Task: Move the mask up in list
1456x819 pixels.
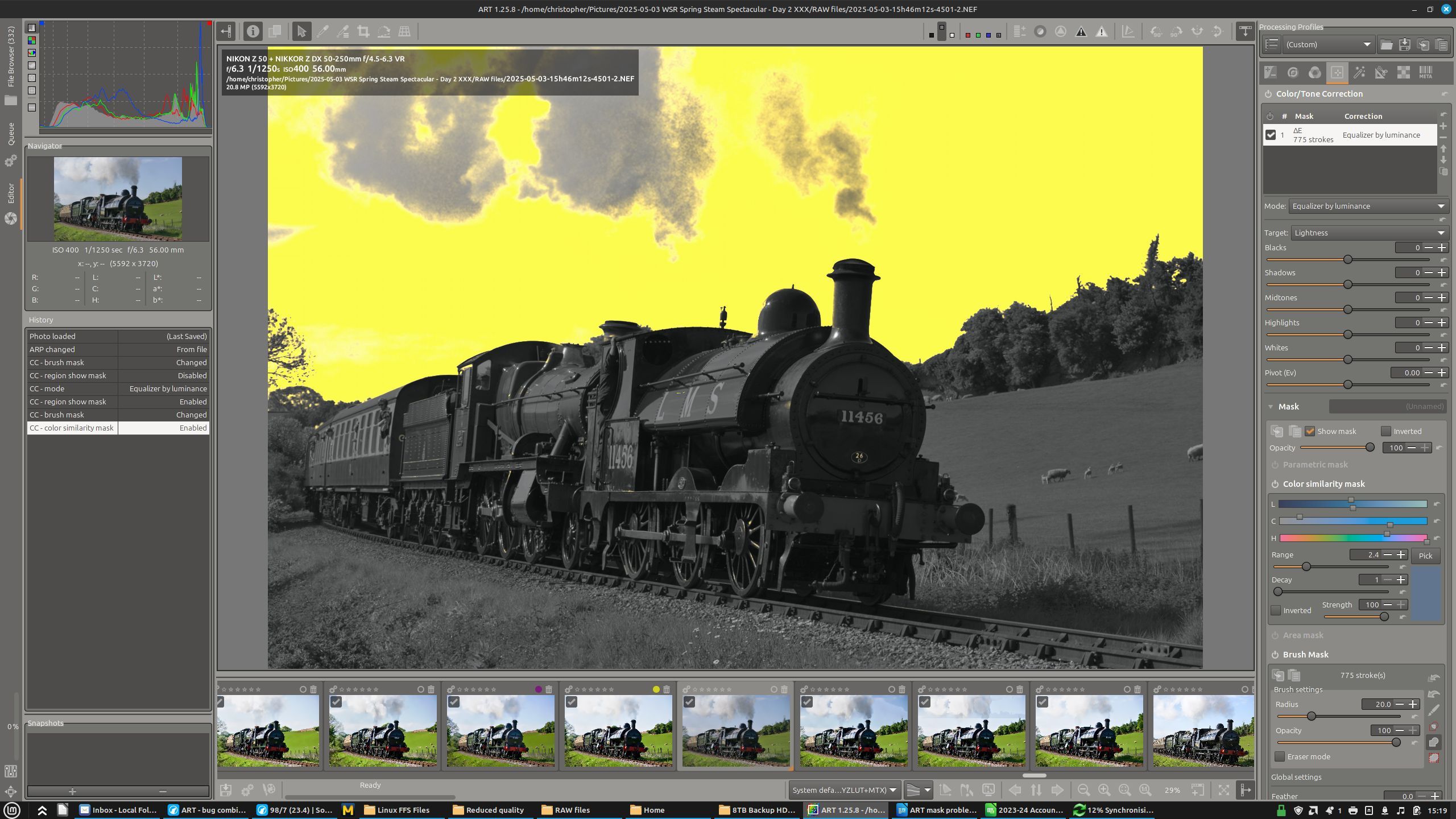Action: 1443,149
